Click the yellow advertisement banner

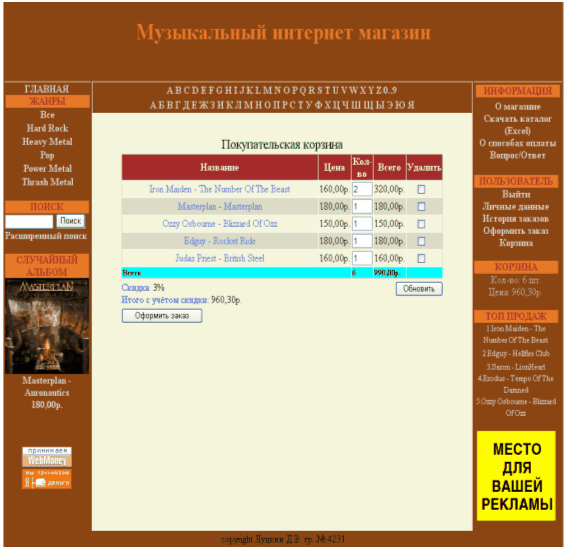tap(516, 476)
